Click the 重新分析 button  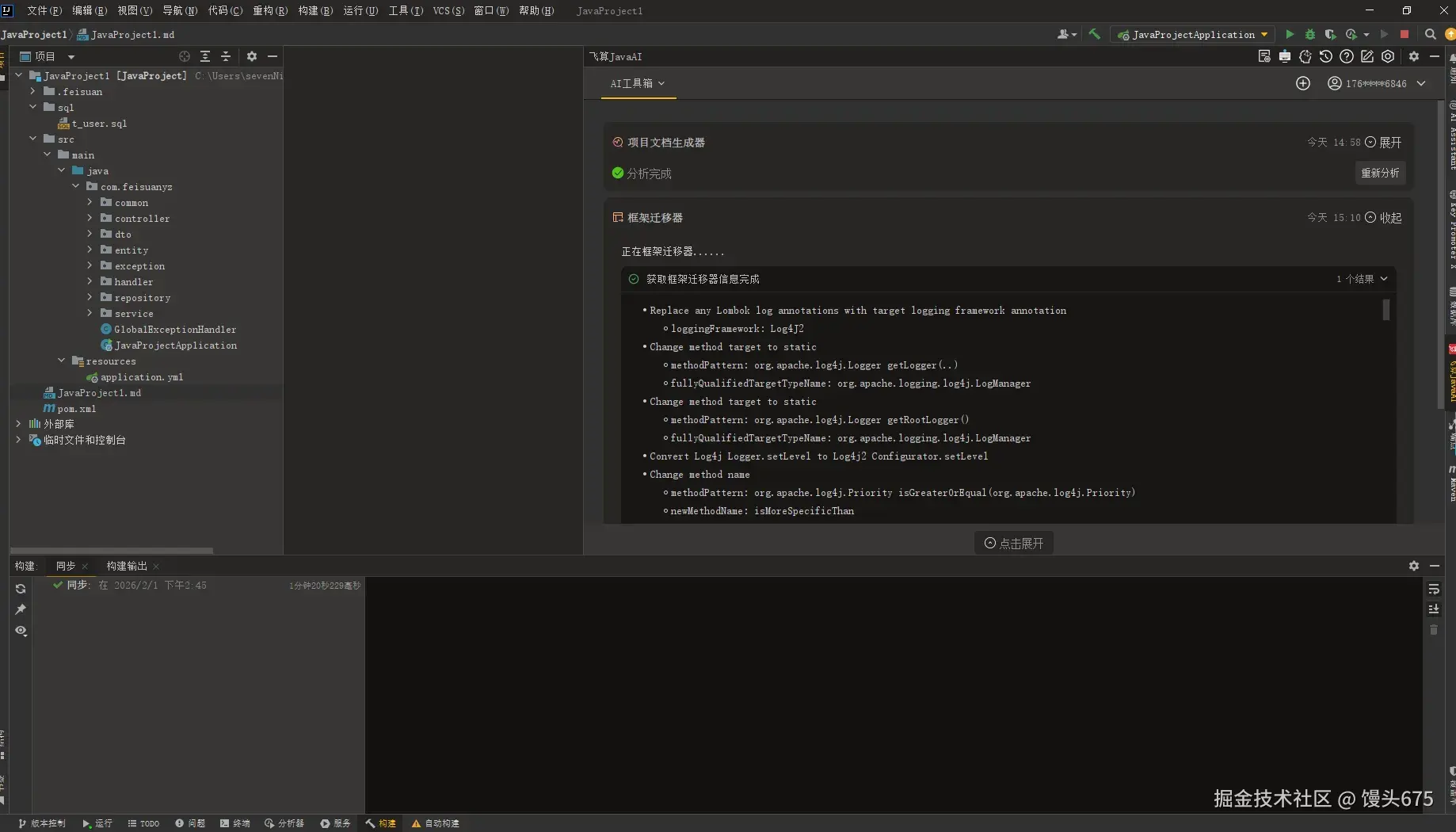(x=1380, y=173)
